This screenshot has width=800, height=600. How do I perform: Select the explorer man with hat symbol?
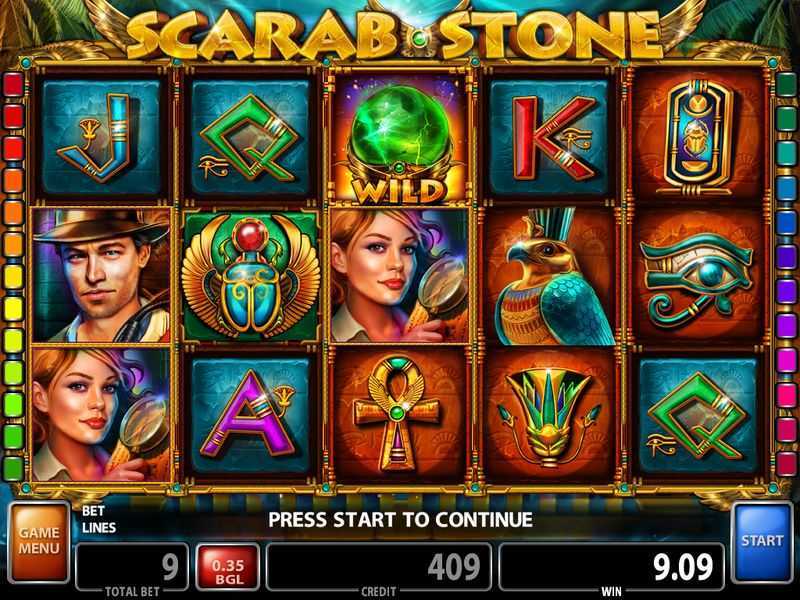point(101,274)
